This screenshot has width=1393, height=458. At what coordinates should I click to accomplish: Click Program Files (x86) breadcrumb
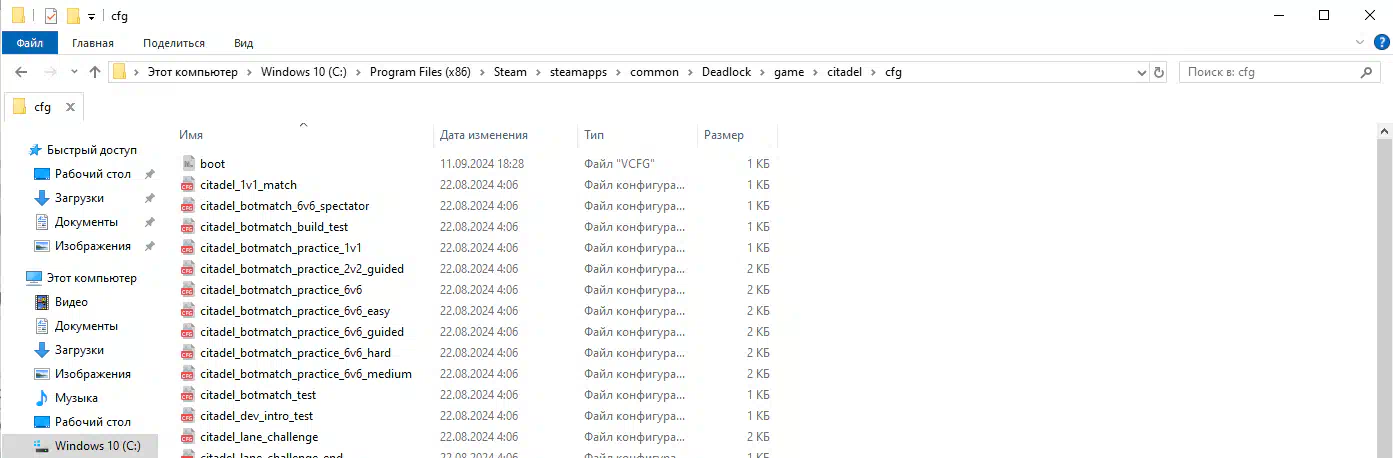click(420, 72)
